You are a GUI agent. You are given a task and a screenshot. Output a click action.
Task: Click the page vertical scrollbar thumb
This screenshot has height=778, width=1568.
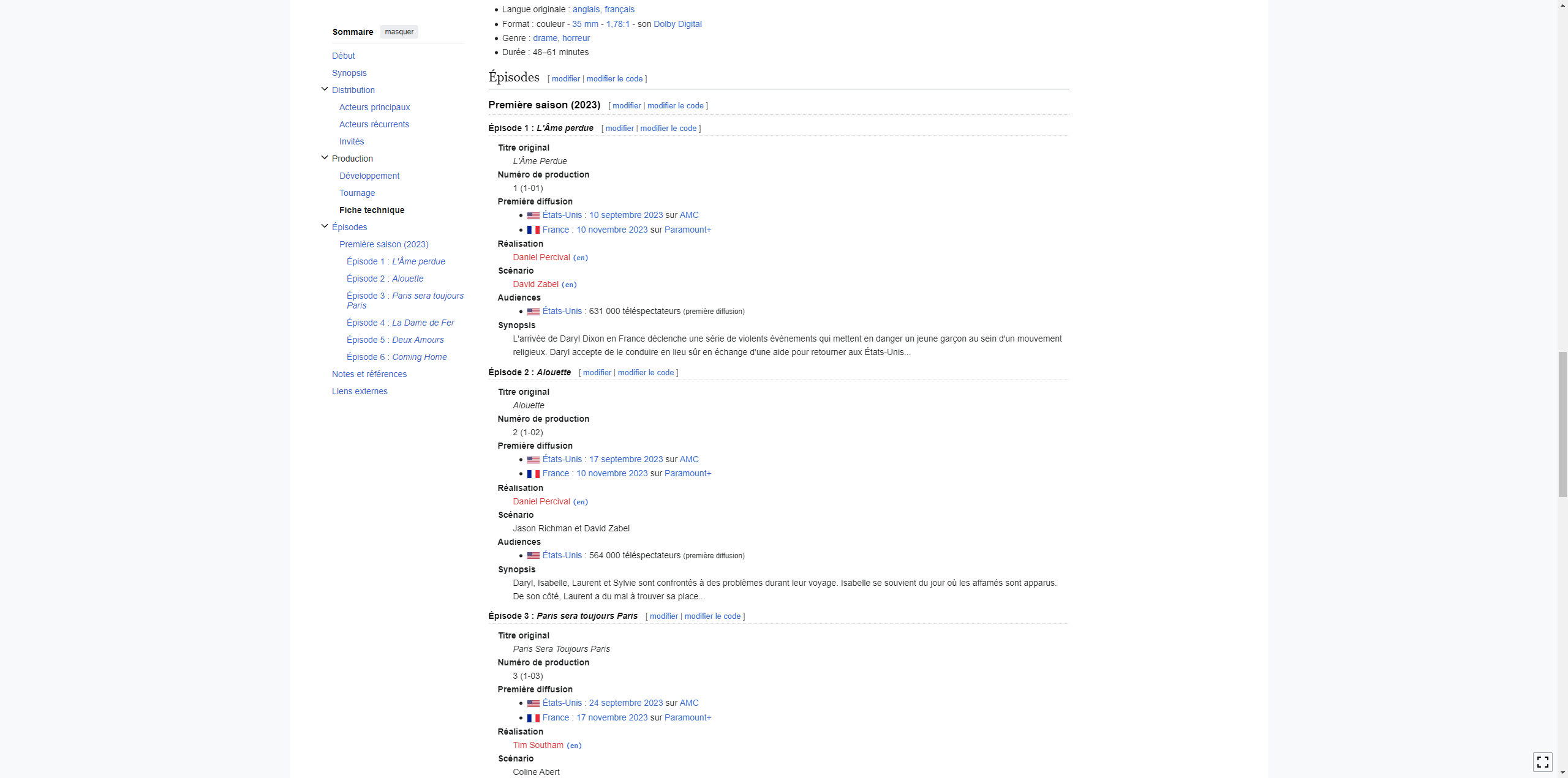pos(1562,424)
